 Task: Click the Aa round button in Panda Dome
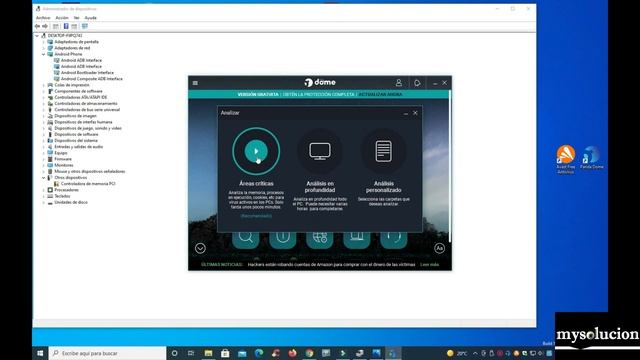439,248
